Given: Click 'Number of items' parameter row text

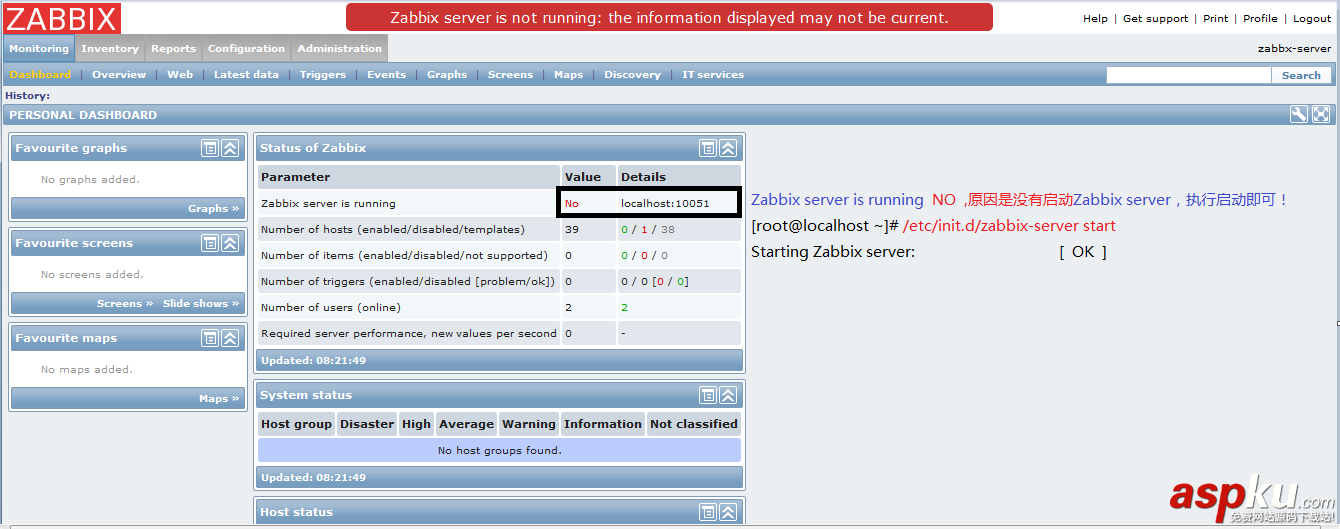Looking at the screenshot, I should coord(404,255).
